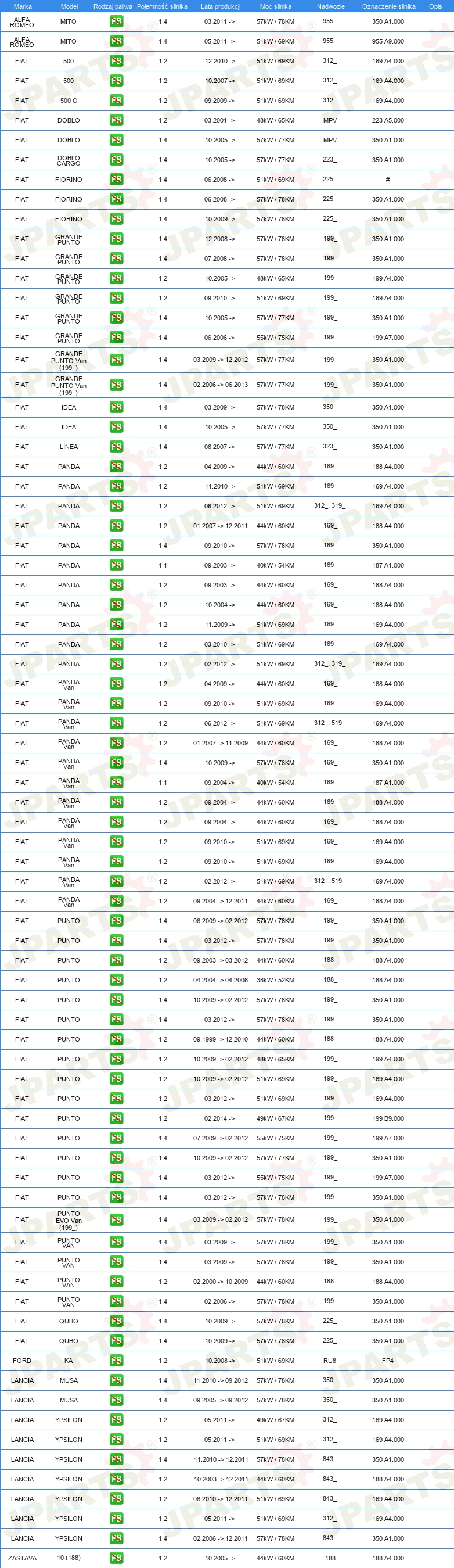Click production dates 10.2003 -> 12.2011
The image size is (454, 1568).
coord(220,1479)
